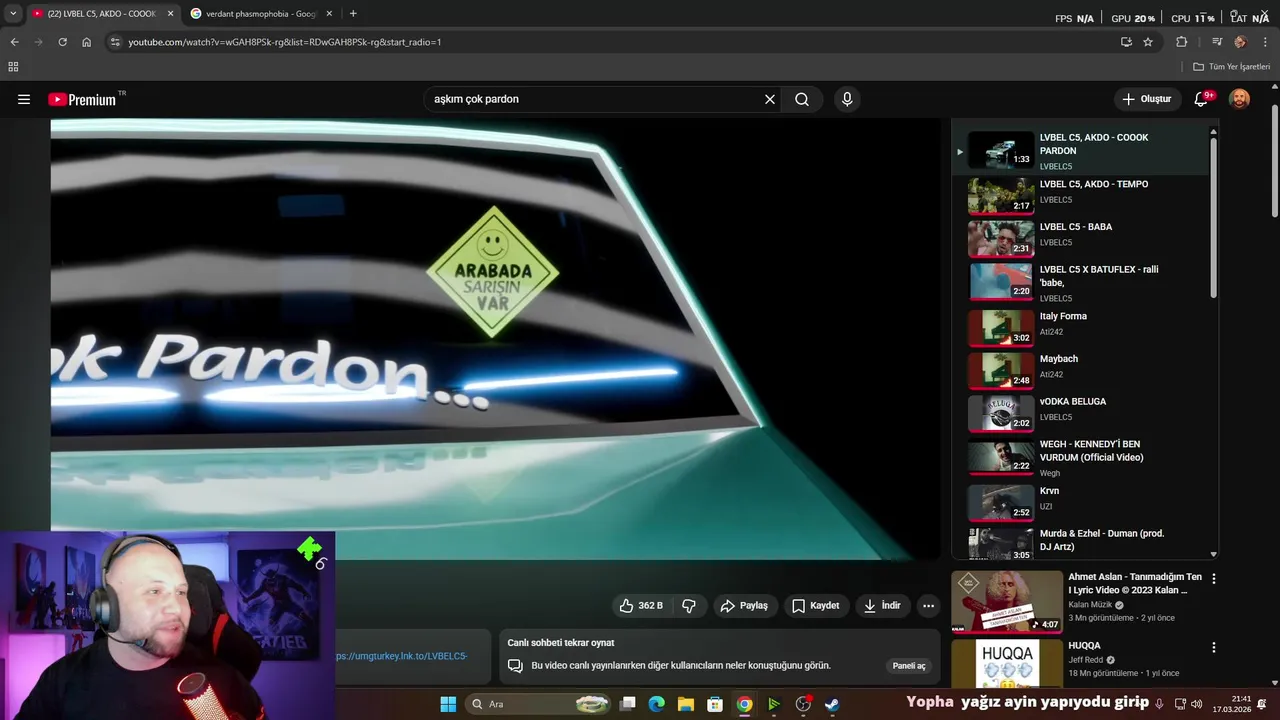This screenshot has width=1280, height=720.
Task: Close the verdant phasmophobia tab
Action: [x=329, y=14]
